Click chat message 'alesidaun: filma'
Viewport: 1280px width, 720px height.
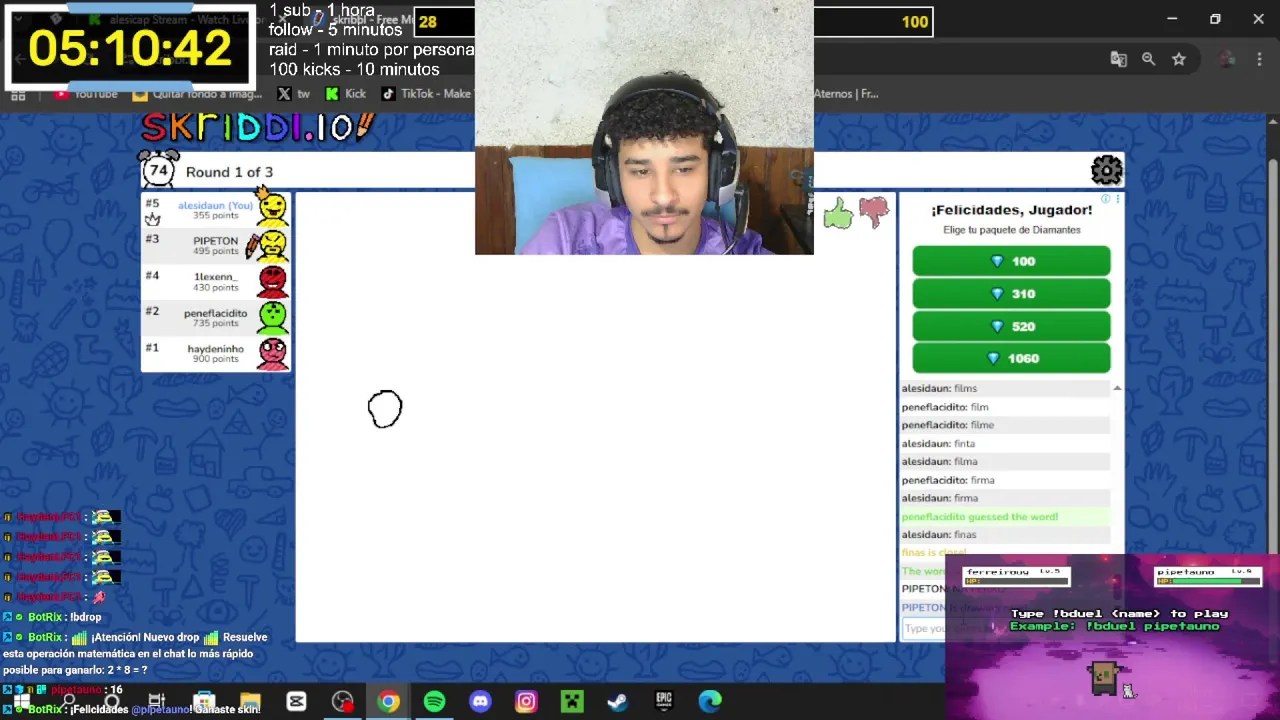tap(940, 462)
